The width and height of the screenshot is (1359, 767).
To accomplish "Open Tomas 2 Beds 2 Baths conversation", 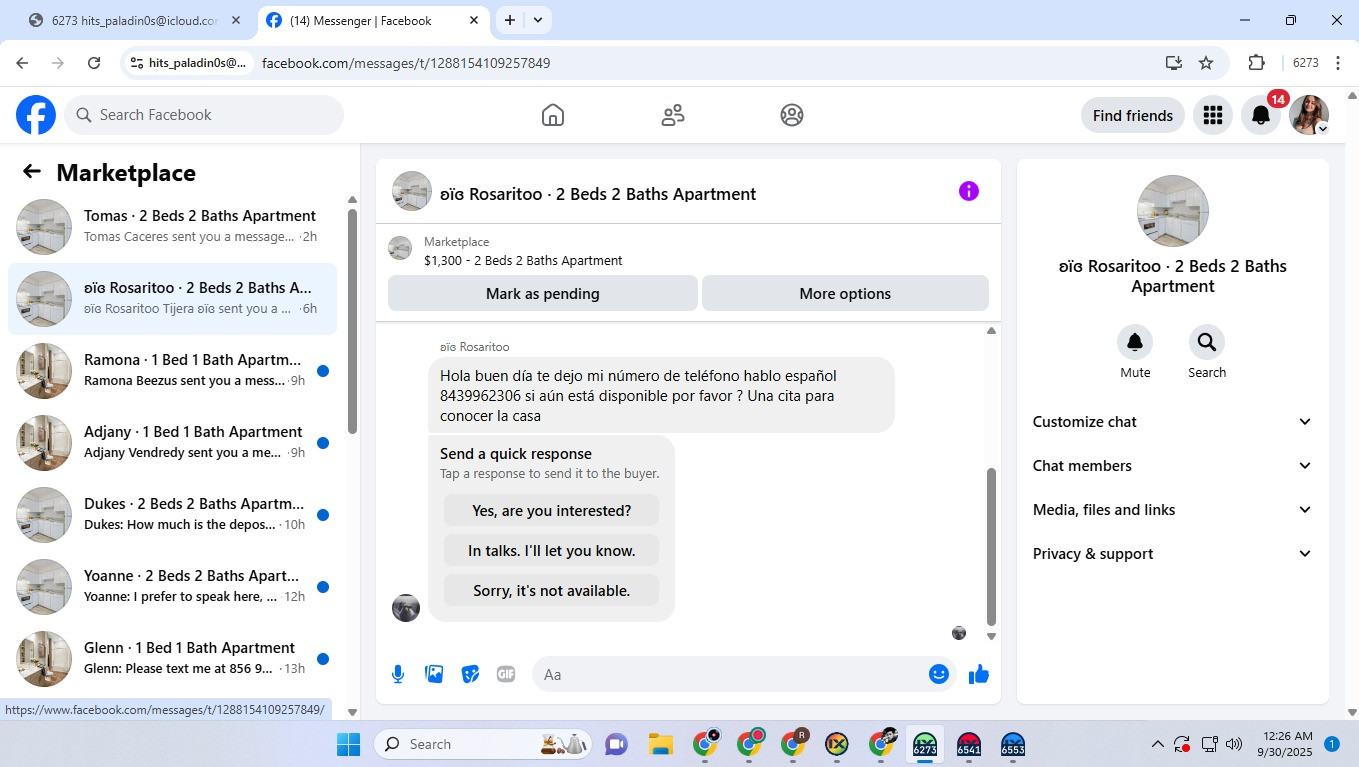I will [x=172, y=227].
